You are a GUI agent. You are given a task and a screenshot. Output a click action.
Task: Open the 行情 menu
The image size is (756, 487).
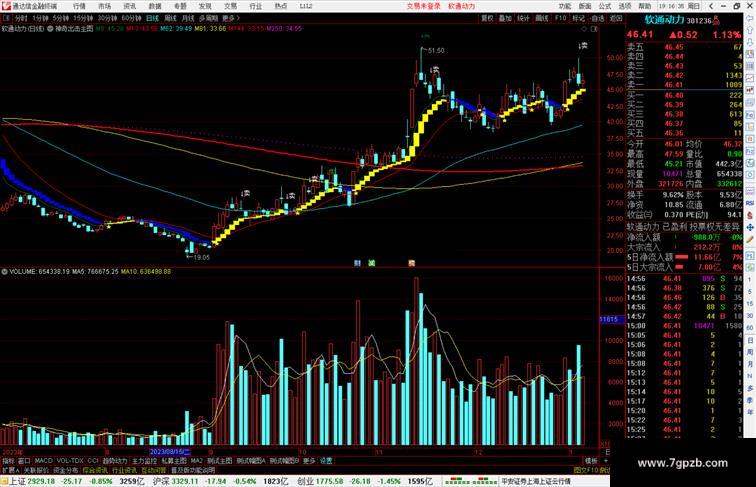[79, 6]
